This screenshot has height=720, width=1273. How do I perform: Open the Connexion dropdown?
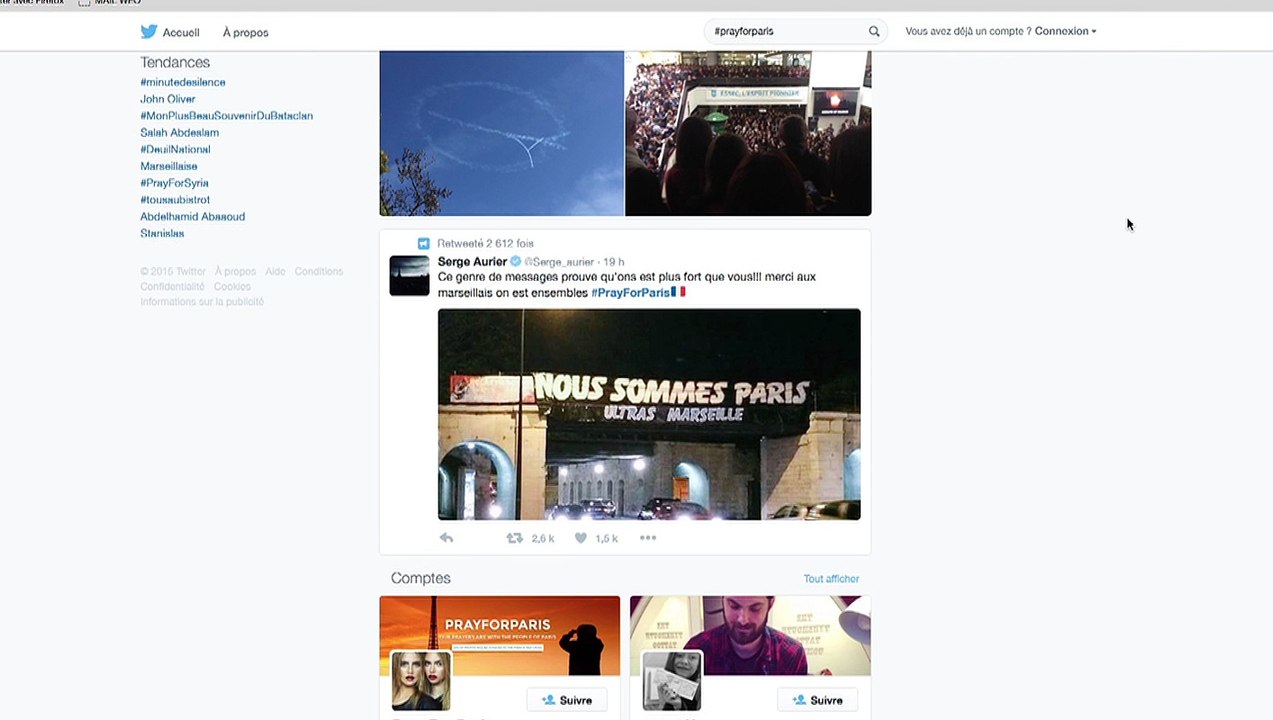coord(1065,32)
